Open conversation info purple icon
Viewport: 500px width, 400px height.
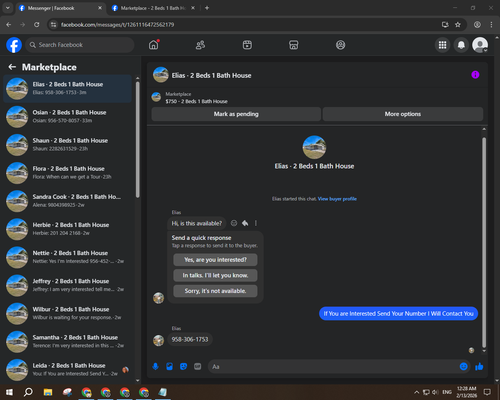(x=475, y=75)
